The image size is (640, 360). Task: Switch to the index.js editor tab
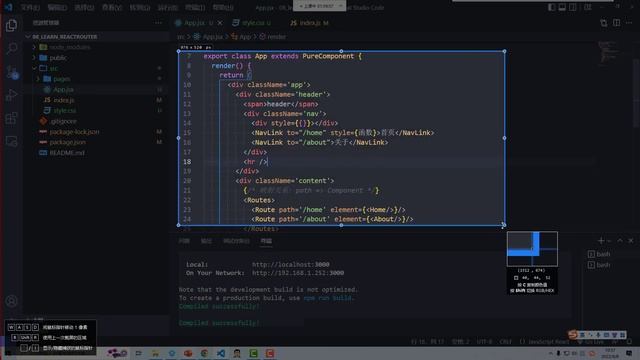[x=309, y=23]
